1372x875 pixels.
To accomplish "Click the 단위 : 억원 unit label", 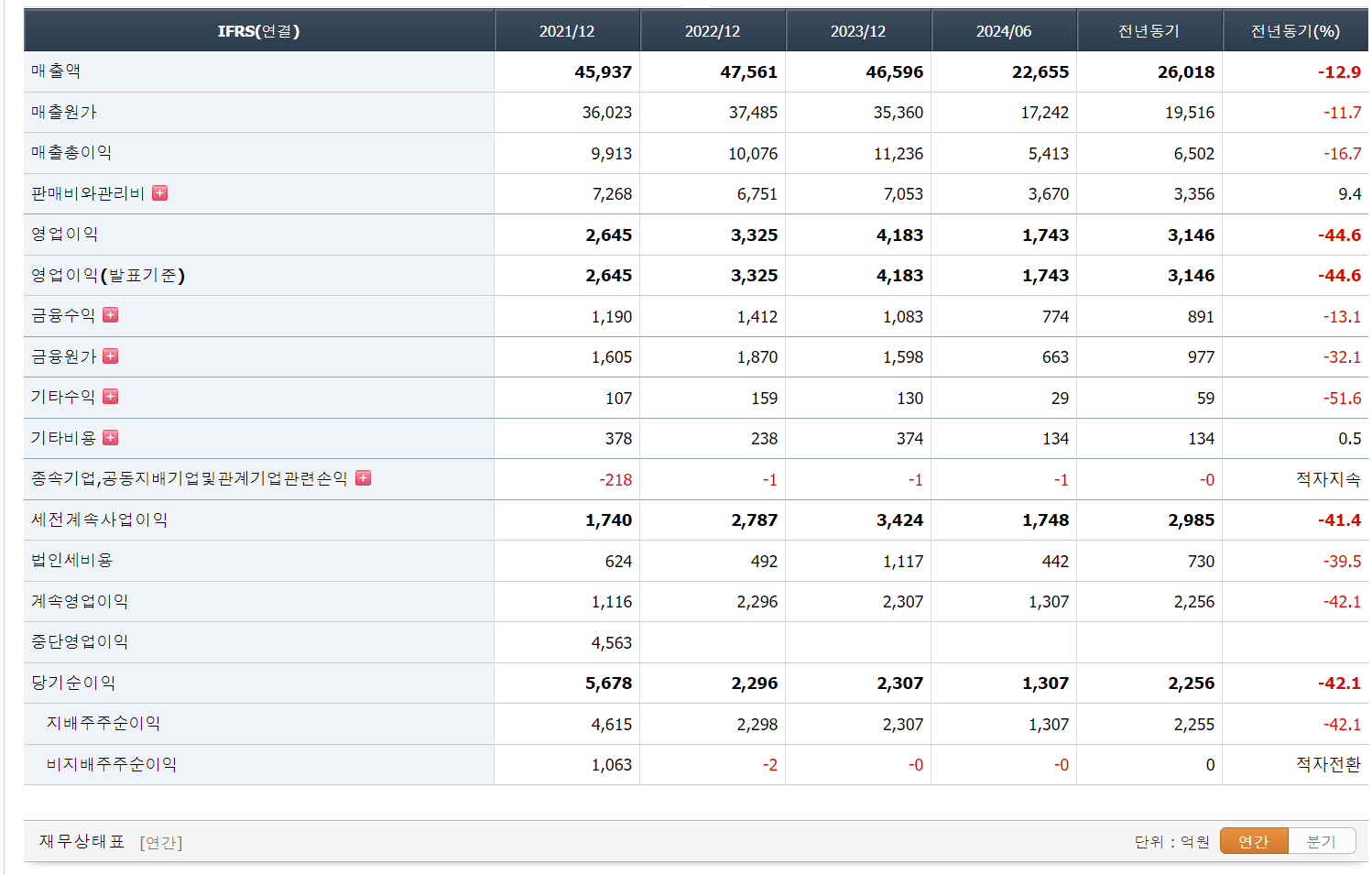I will tap(1172, 842).
